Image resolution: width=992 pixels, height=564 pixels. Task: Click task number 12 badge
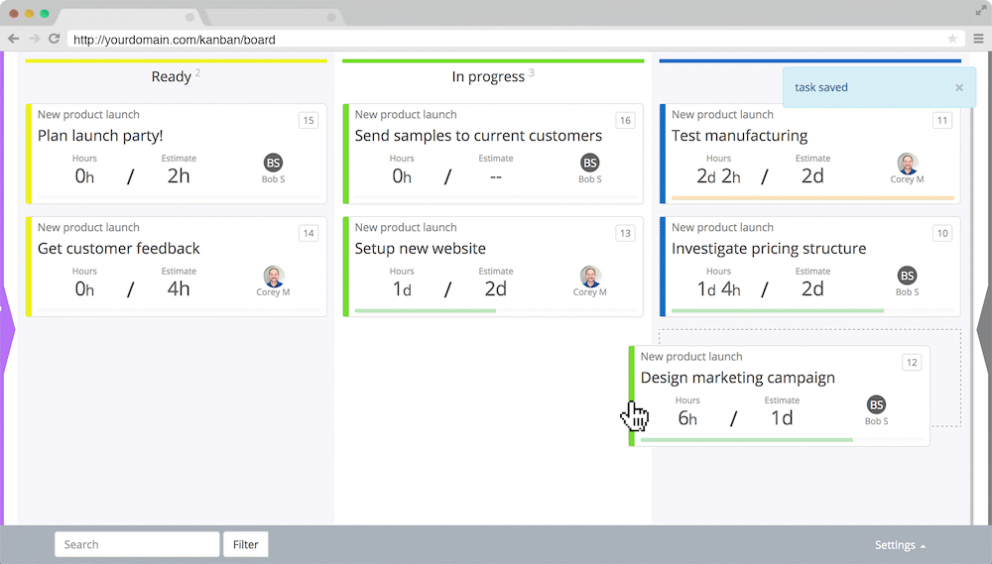coord(912,362)
